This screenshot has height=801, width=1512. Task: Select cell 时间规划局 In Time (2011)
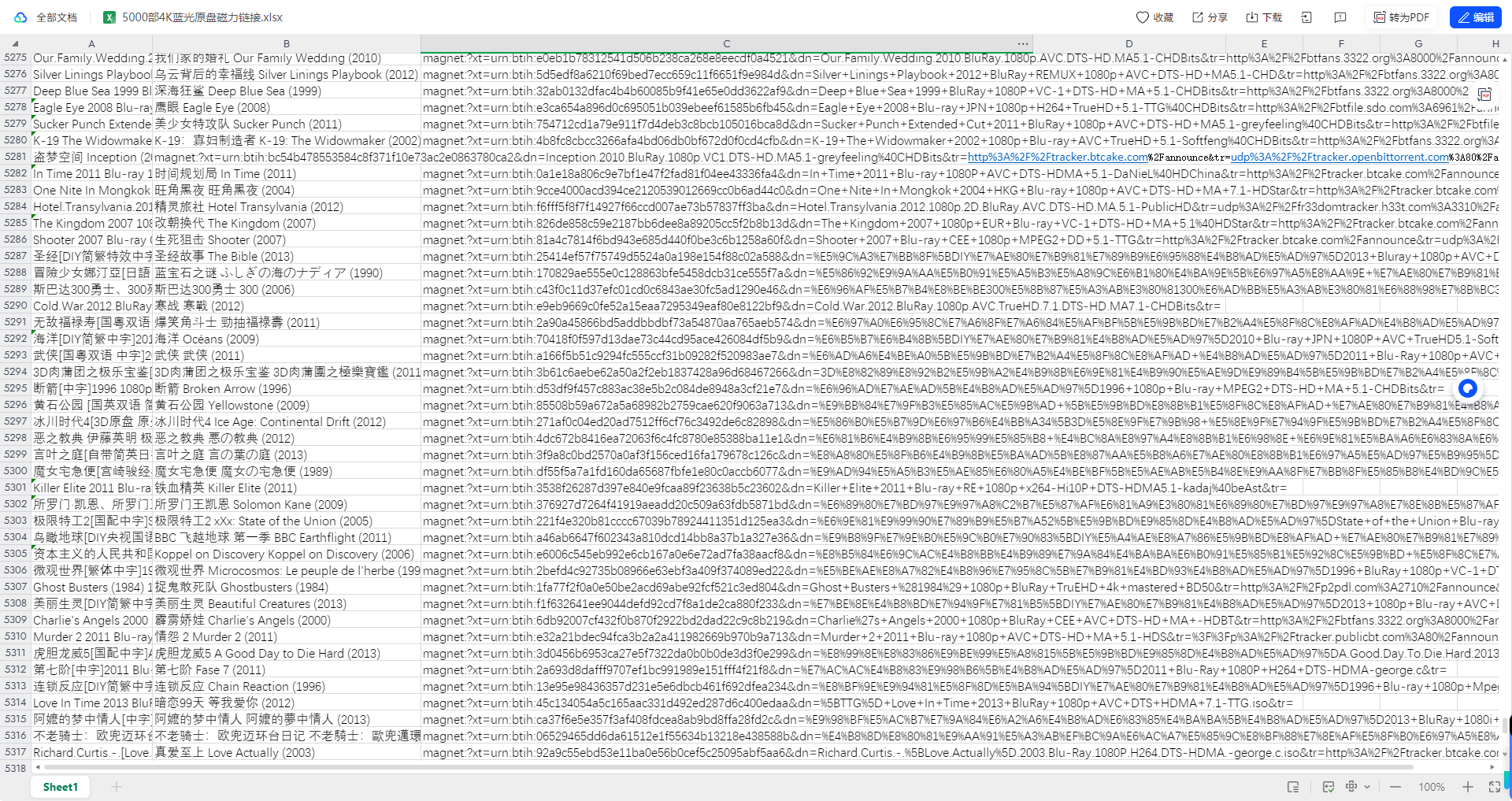pyautogui.click(x=287, y=173)
